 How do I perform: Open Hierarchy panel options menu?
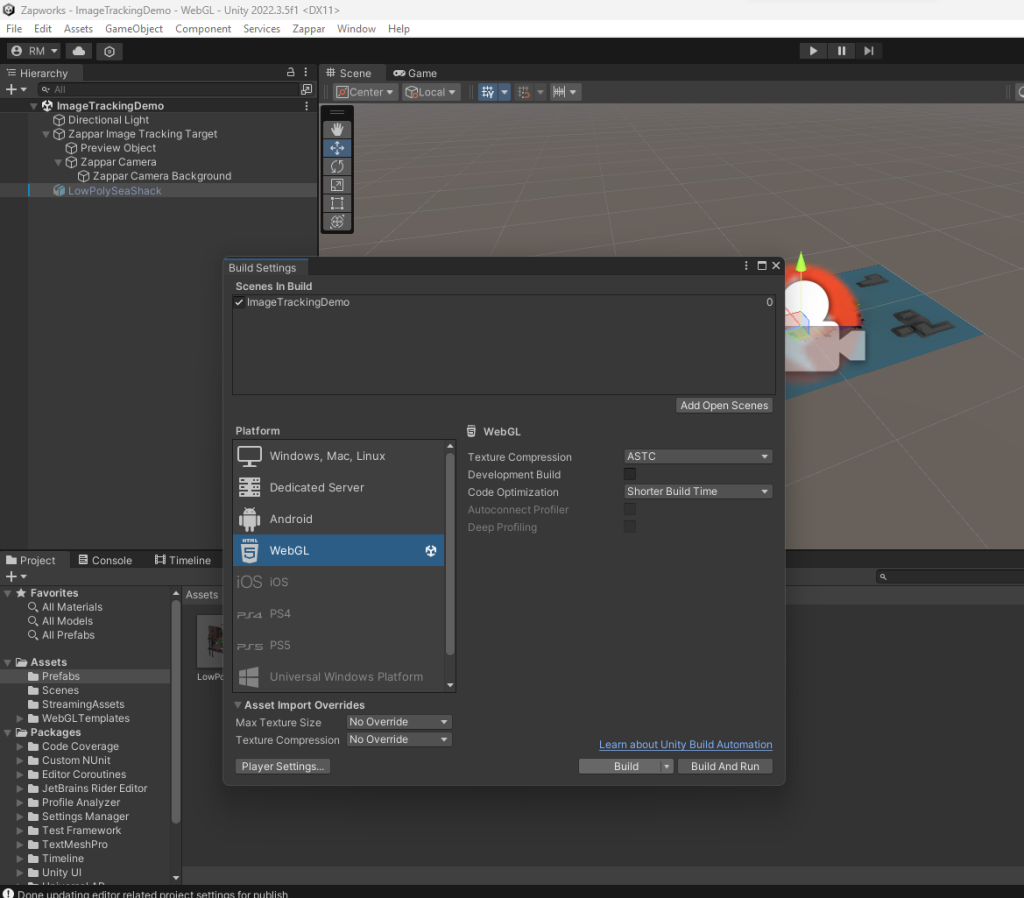click(x=306, y=72)
